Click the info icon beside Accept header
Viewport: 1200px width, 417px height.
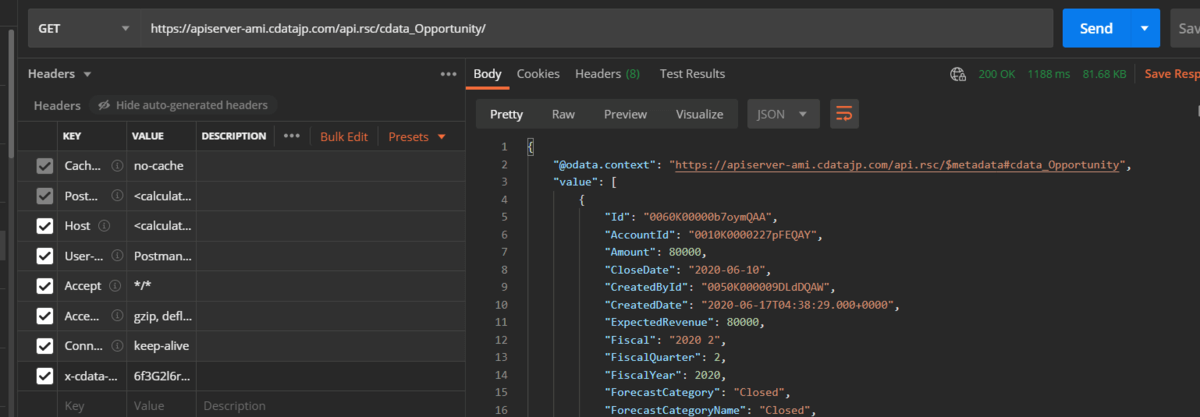coord(117,286)
